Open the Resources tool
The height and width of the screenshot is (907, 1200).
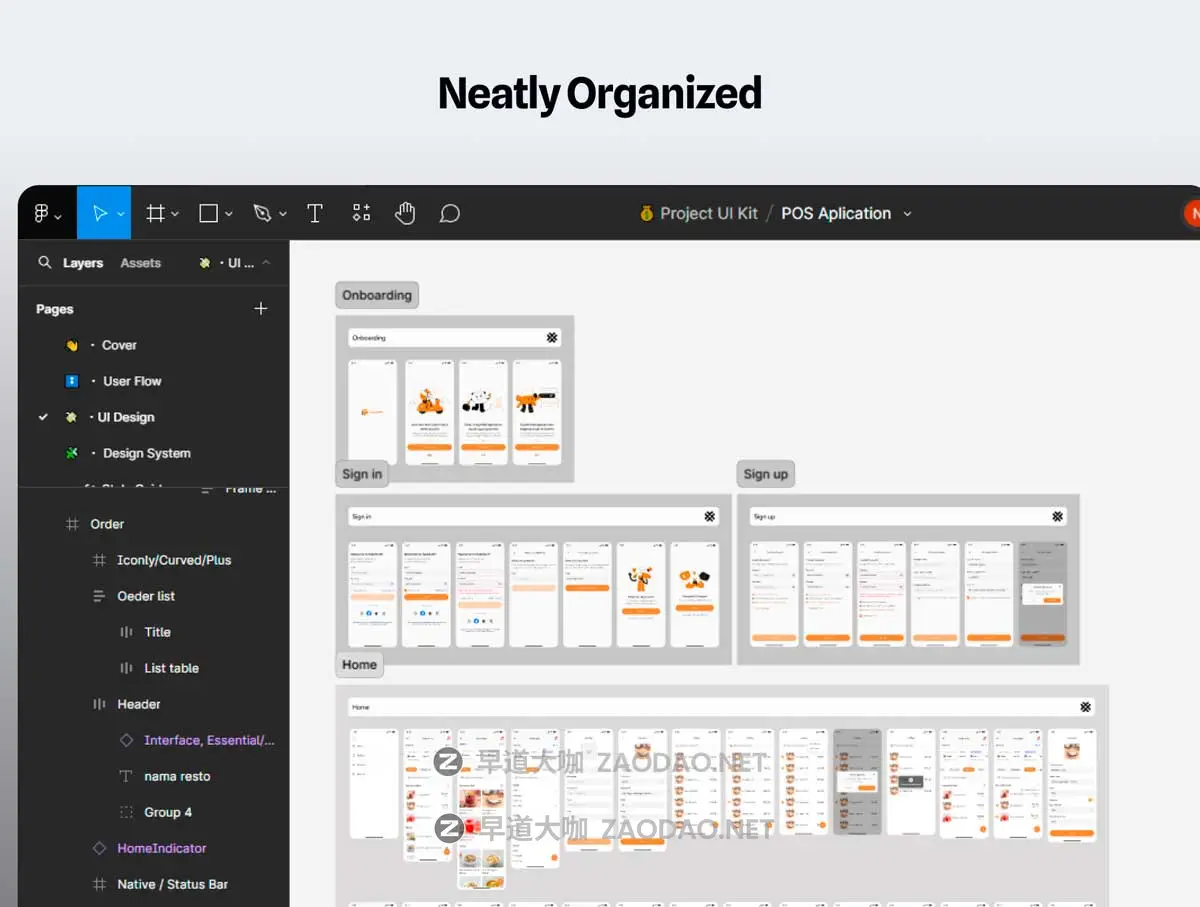coord(361,213)
